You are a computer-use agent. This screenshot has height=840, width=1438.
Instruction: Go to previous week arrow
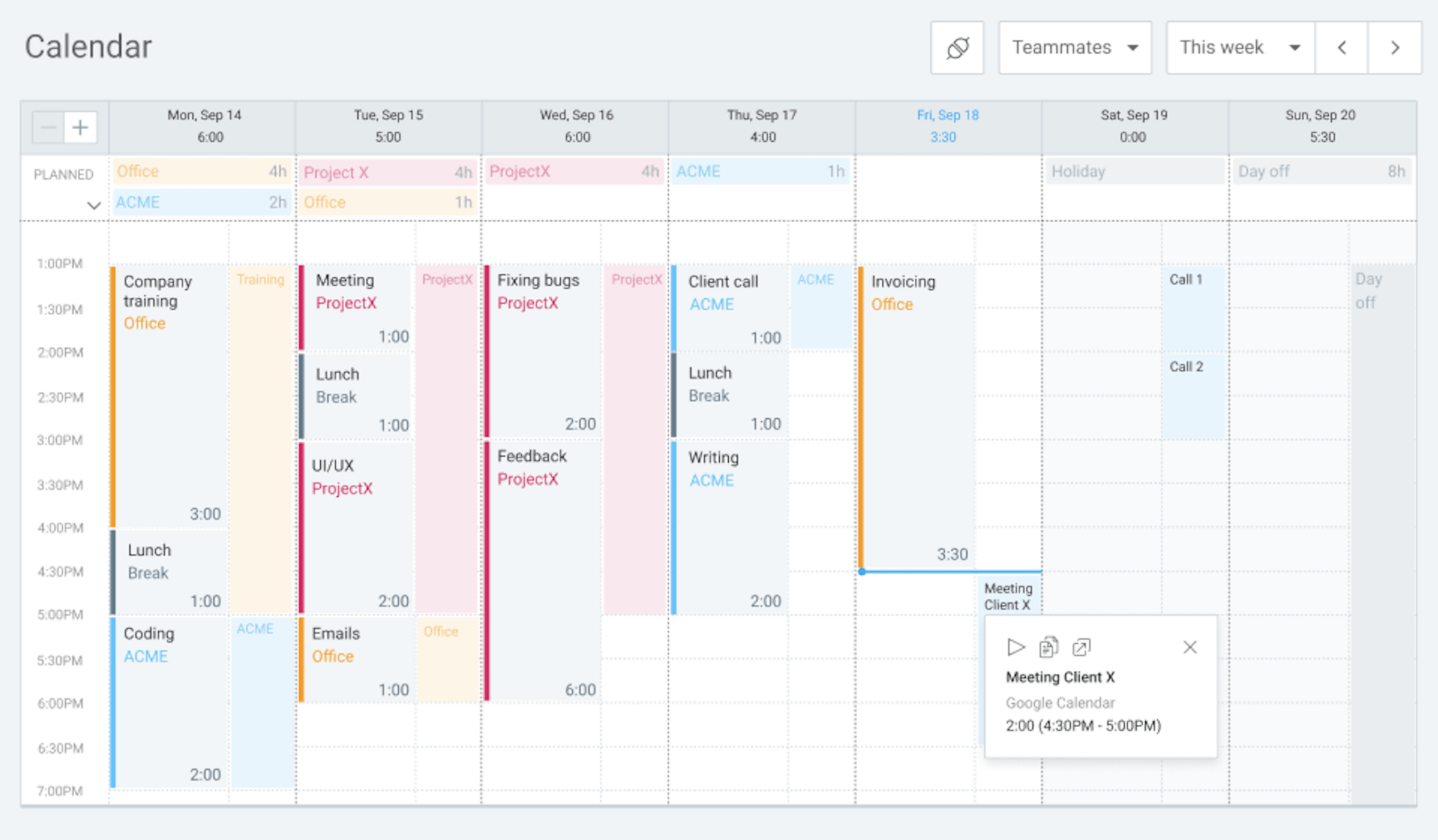tap(1342, 48)
